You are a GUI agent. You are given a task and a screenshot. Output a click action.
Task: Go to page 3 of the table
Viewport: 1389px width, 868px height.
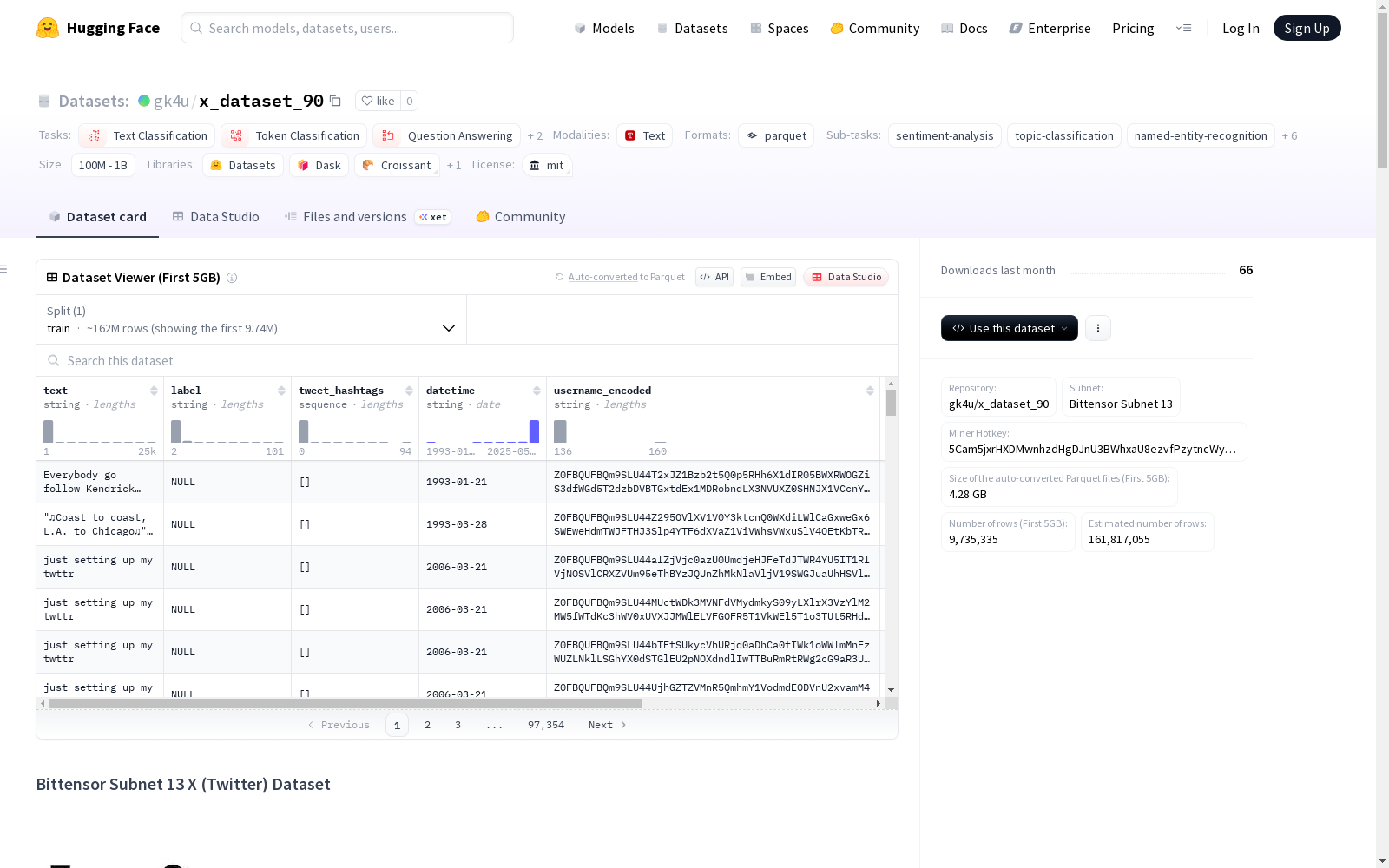458,725
